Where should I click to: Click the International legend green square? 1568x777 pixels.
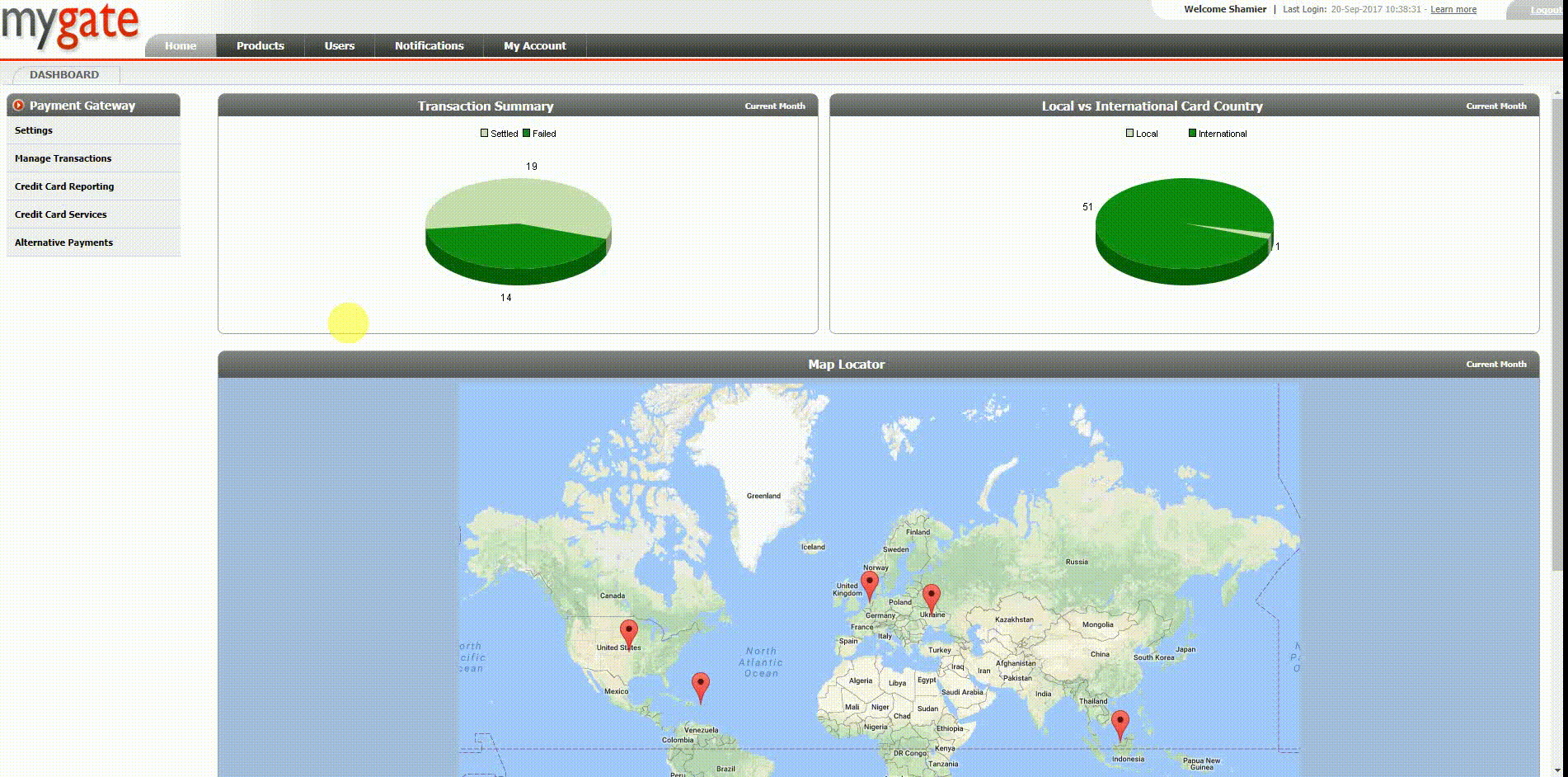(1192, 133)
